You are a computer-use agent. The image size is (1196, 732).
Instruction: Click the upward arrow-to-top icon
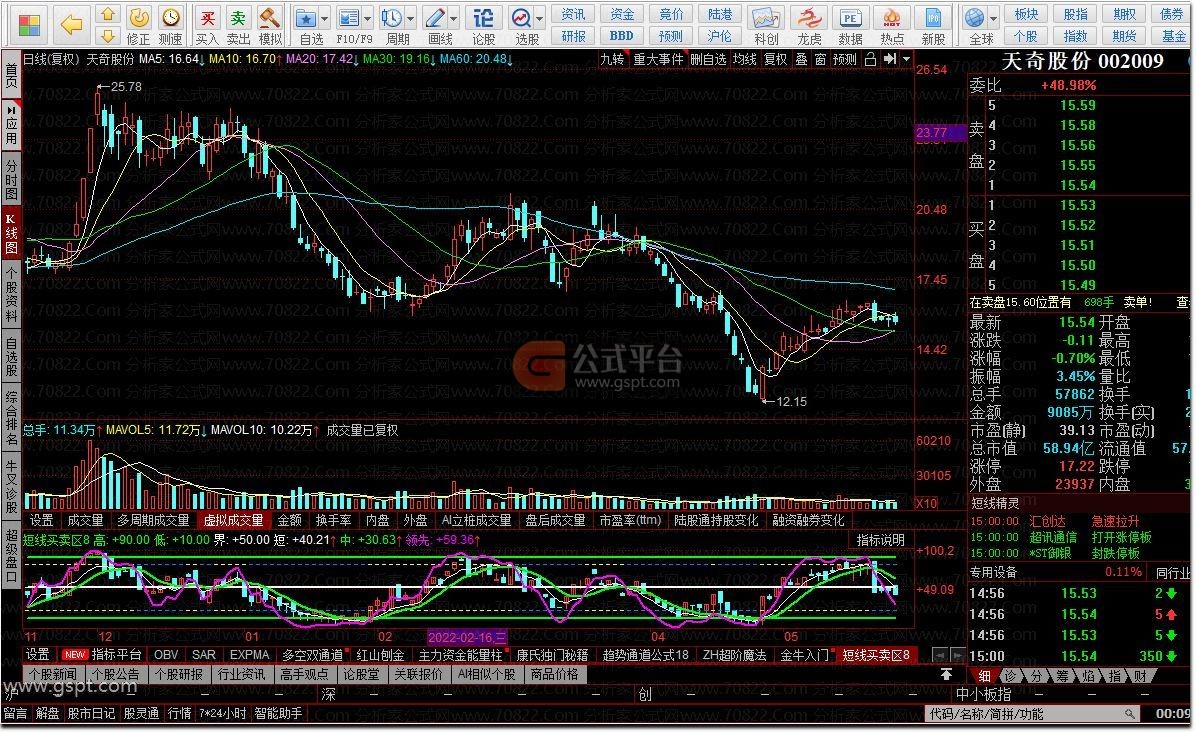click(947, 674)
